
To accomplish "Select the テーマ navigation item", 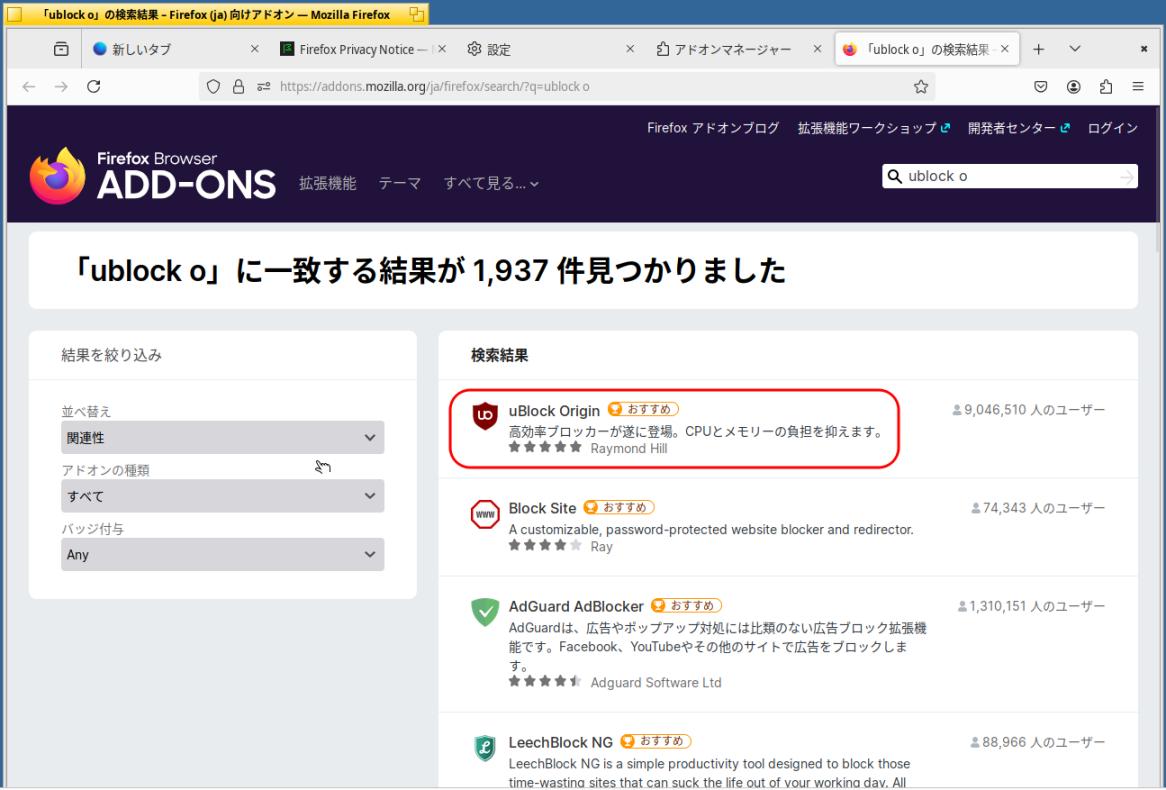I will click(x=400, y=183).
